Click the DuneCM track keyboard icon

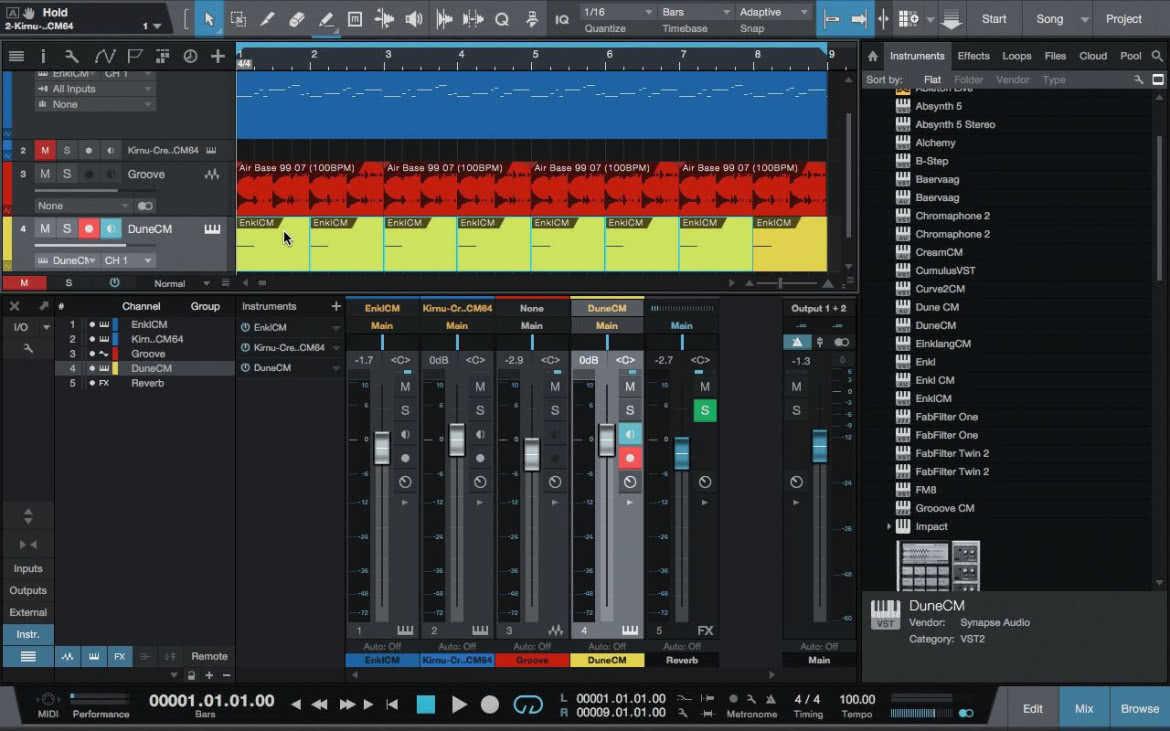point(212,229)
